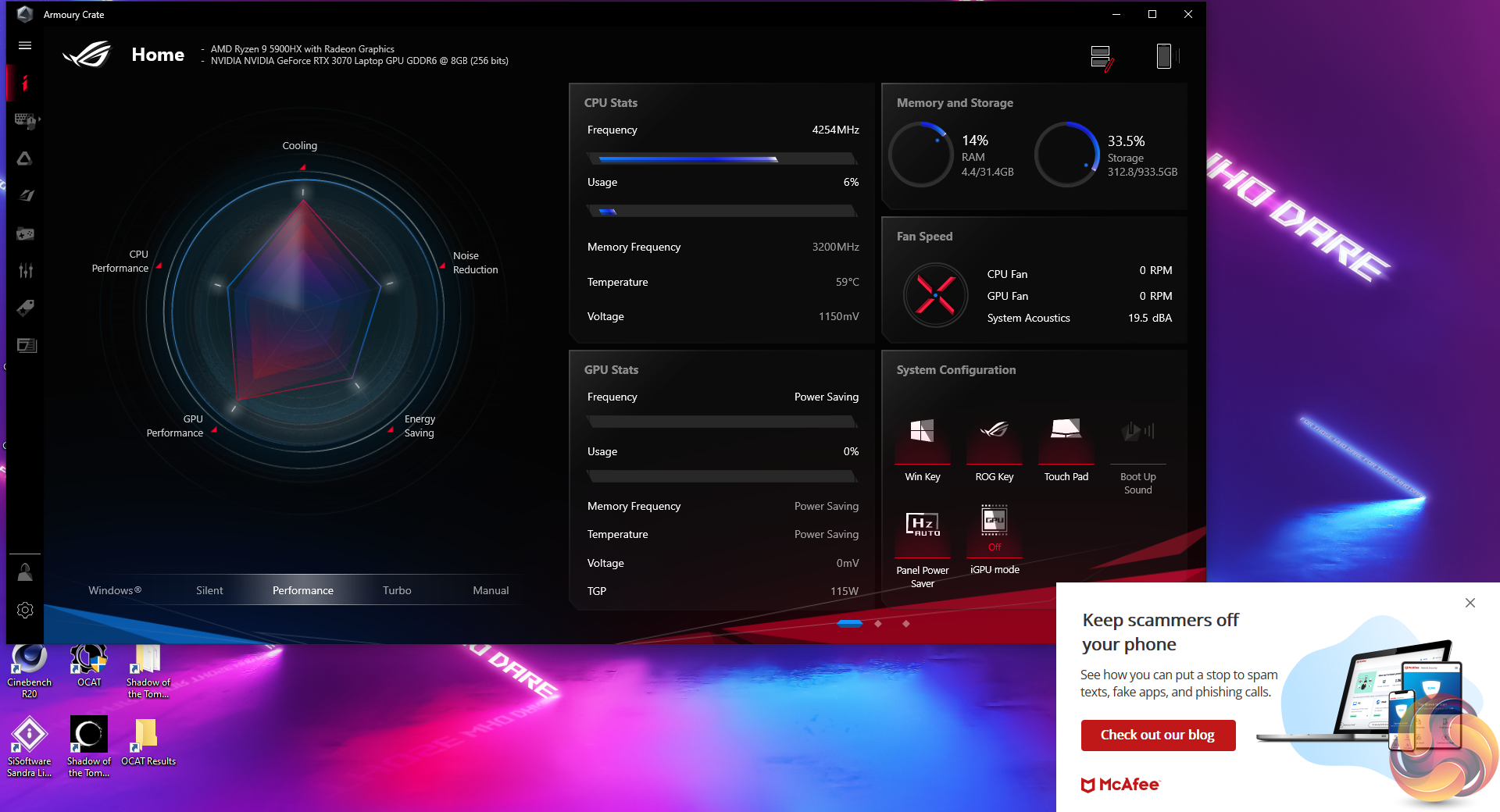Open the User Center profile icon
This screenshot has height=812, width=1500.
[25, 573]
